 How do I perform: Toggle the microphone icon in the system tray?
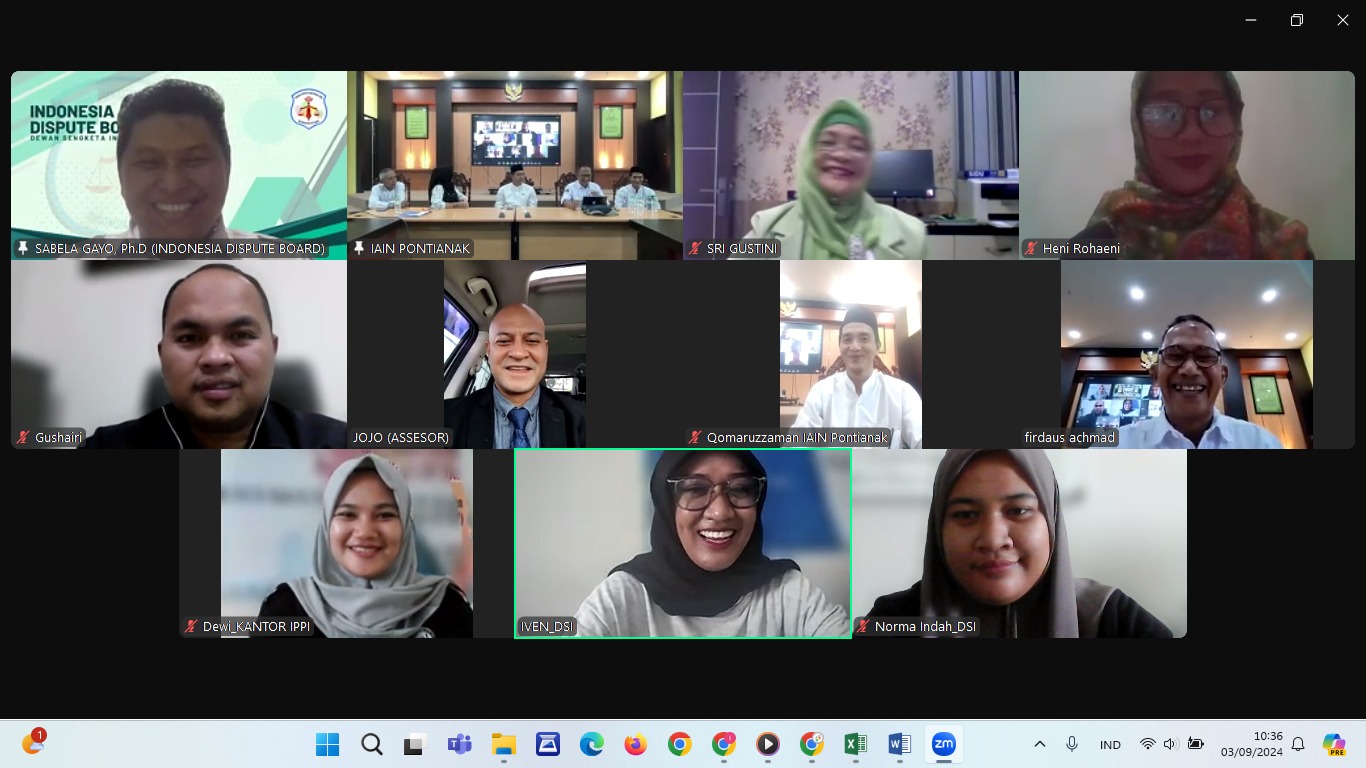(x=1072, y=744)
